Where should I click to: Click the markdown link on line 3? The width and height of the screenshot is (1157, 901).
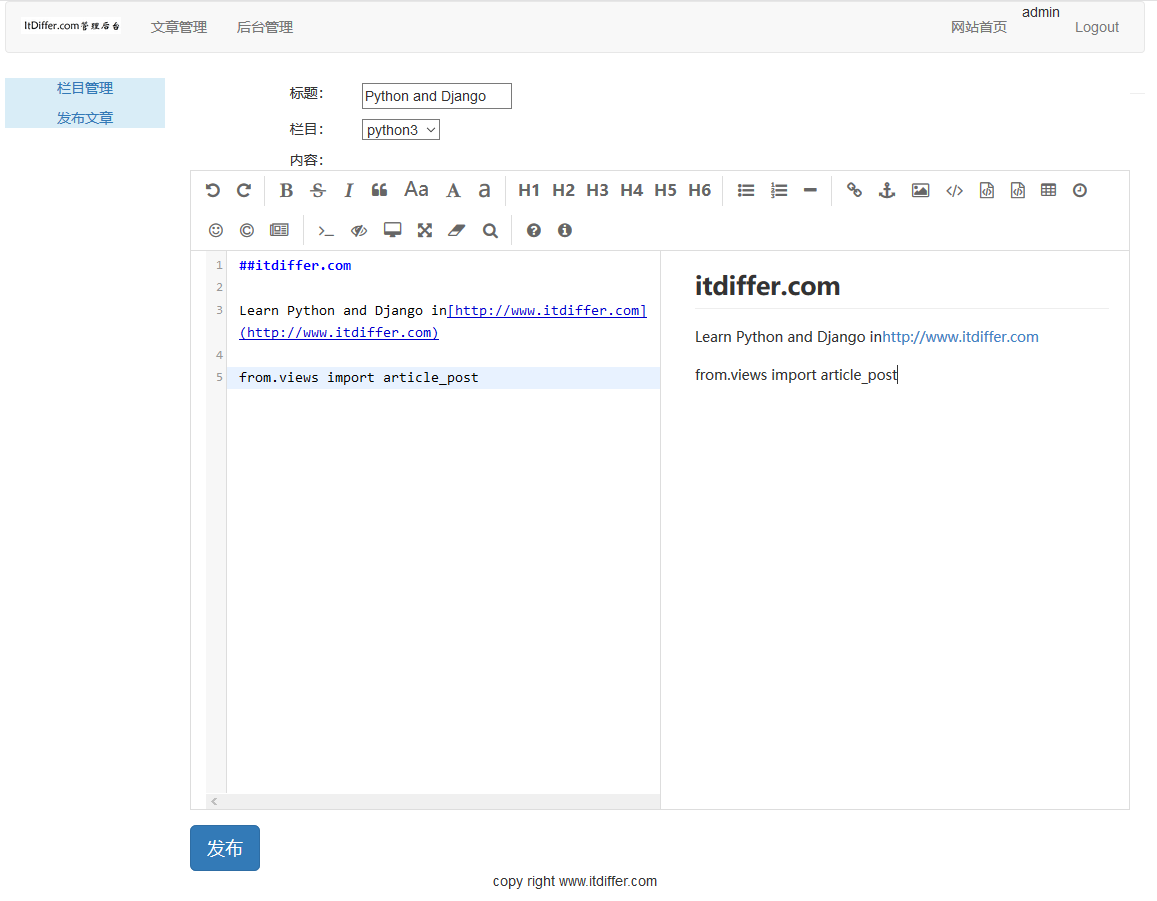(547, 311)
